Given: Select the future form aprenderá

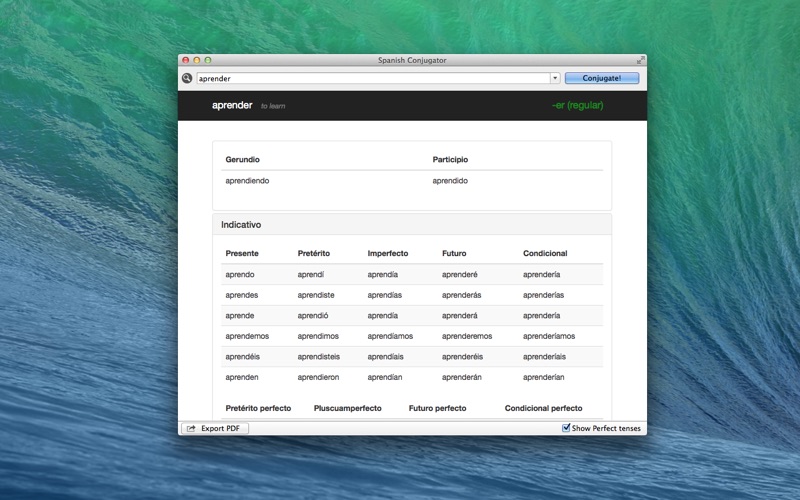Looking at the screenshot, I should coord(460,315).
